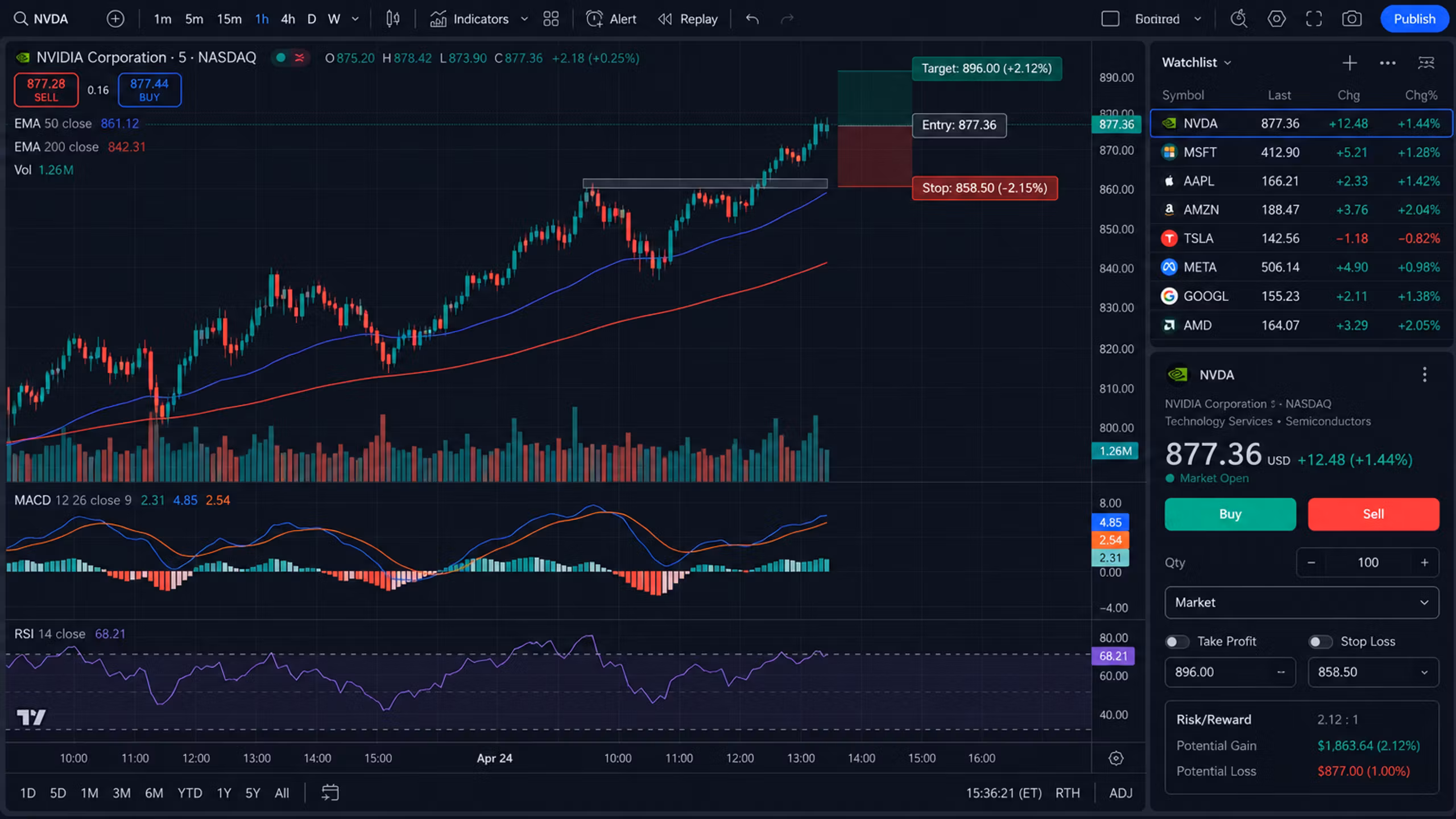Enable the Stop Loss switch
The height and width of the screenshot is (819, 1456).
click(x=1320, y=642)
